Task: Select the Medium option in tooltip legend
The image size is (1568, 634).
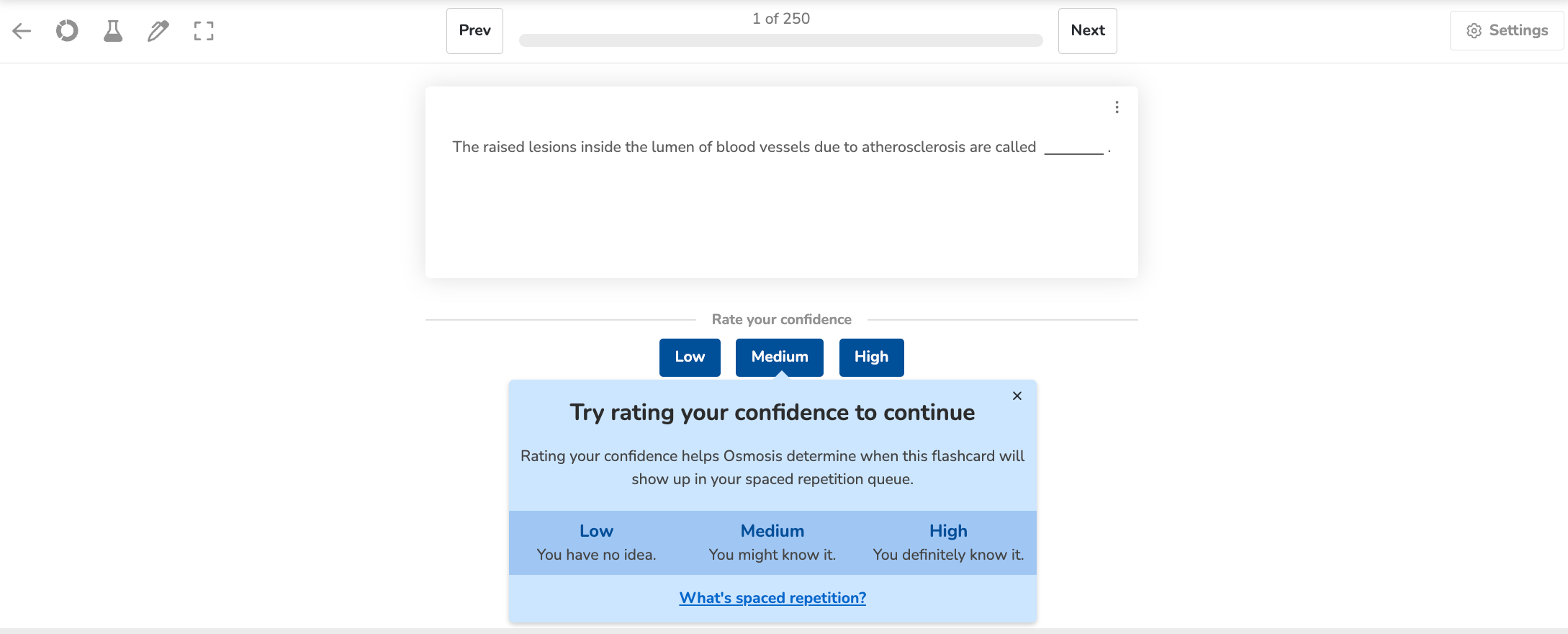Action: pos(772,542)
